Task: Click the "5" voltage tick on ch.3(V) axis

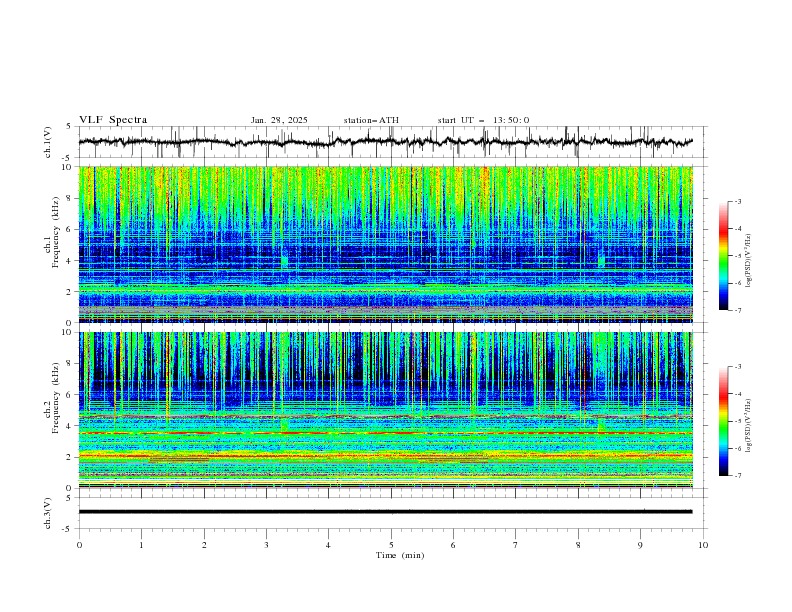Action: point(69,497)
